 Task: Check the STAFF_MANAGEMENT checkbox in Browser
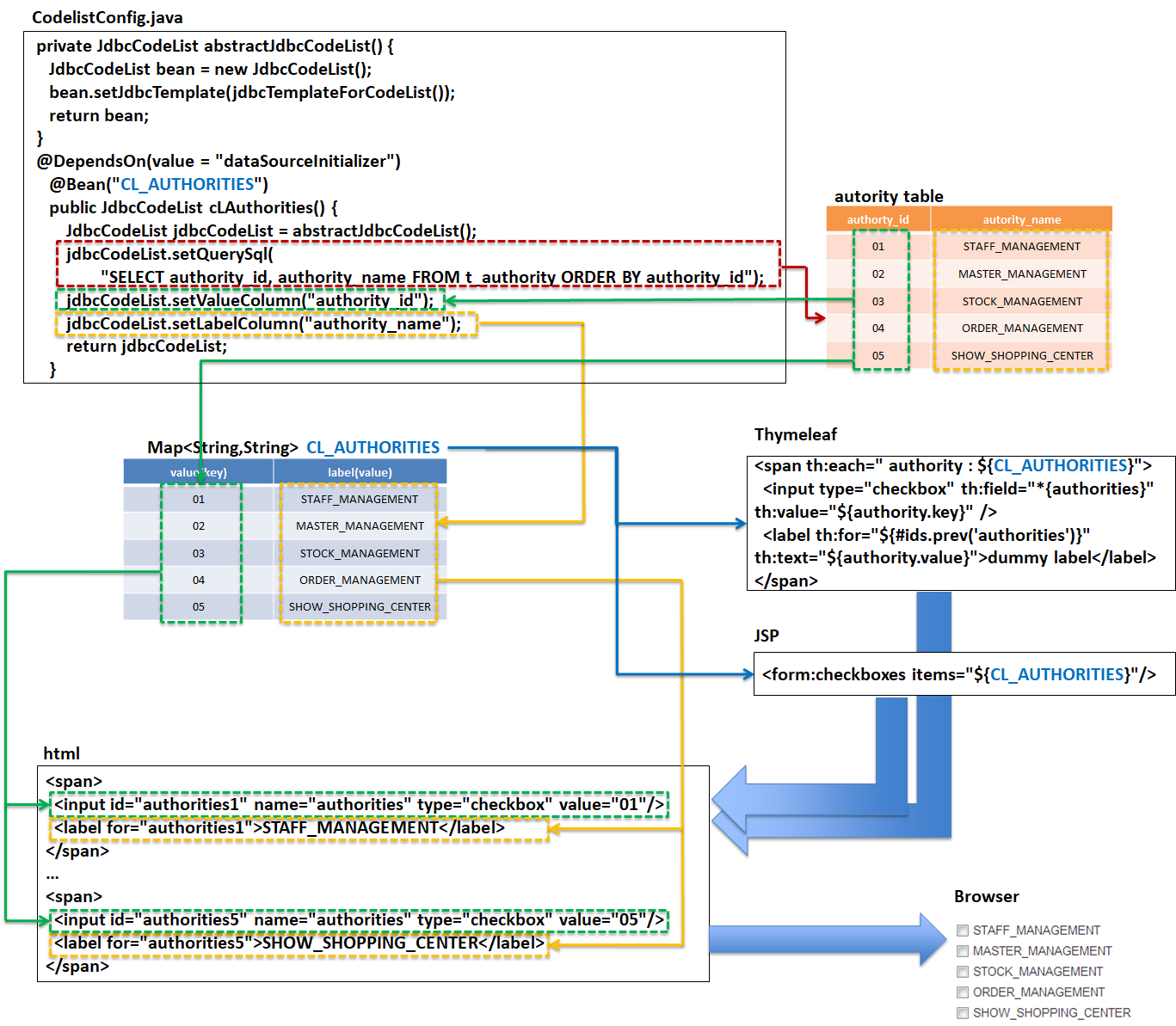(x=963, y=931)
